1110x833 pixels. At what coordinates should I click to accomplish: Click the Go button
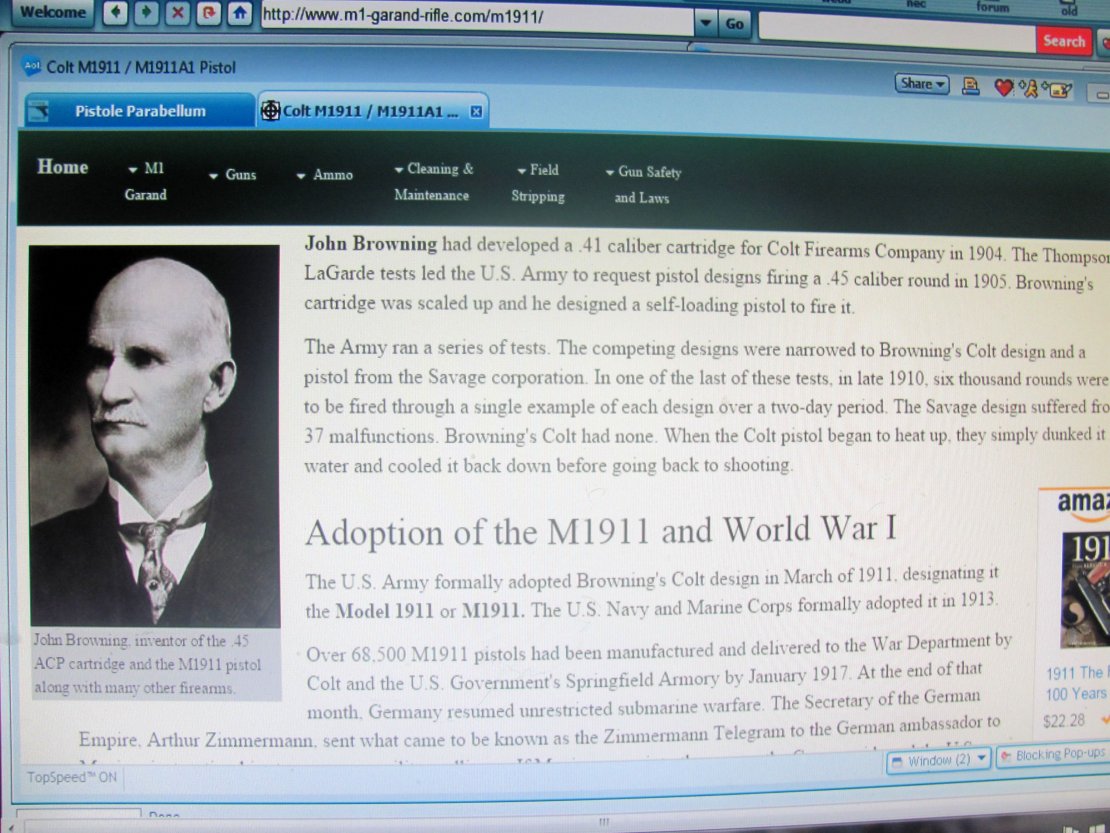click(x=735, y=24)
